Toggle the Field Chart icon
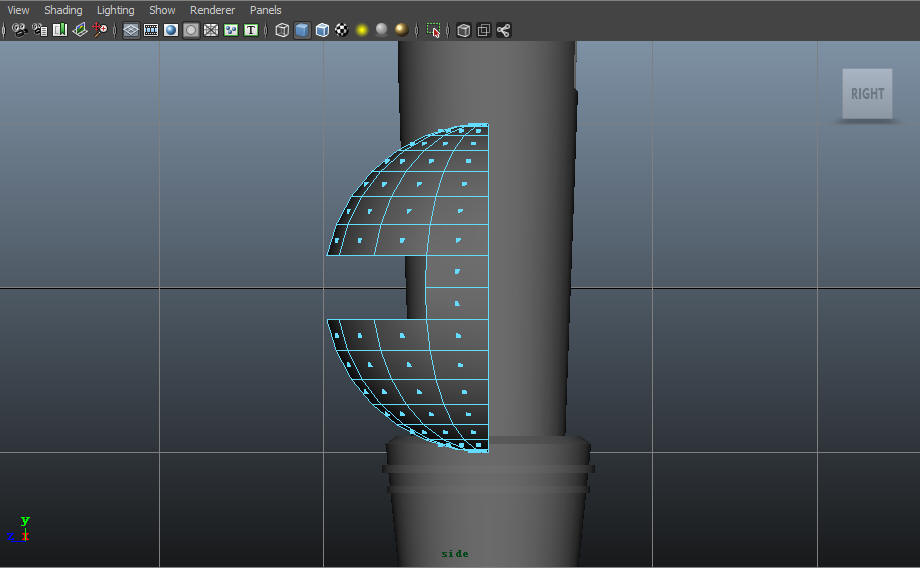 point(211,30)
